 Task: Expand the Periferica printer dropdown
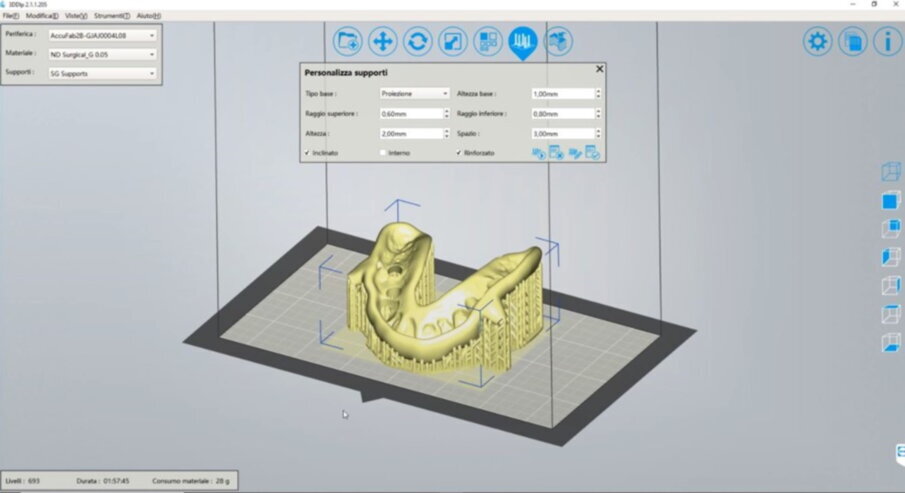coord(103,35)
